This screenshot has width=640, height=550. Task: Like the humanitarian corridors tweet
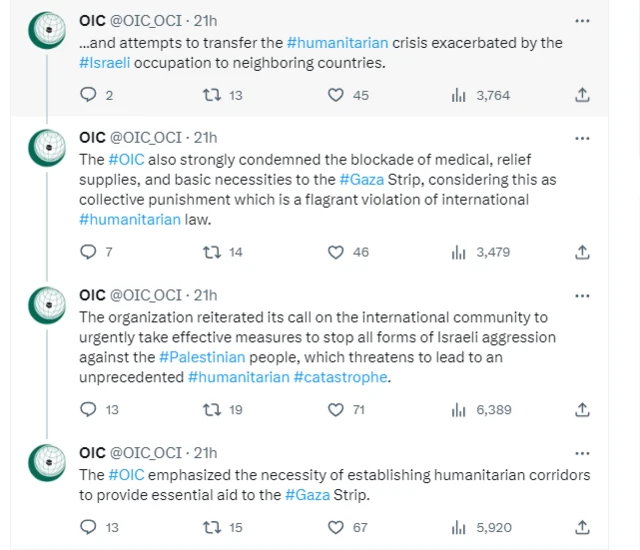point(337,527)
